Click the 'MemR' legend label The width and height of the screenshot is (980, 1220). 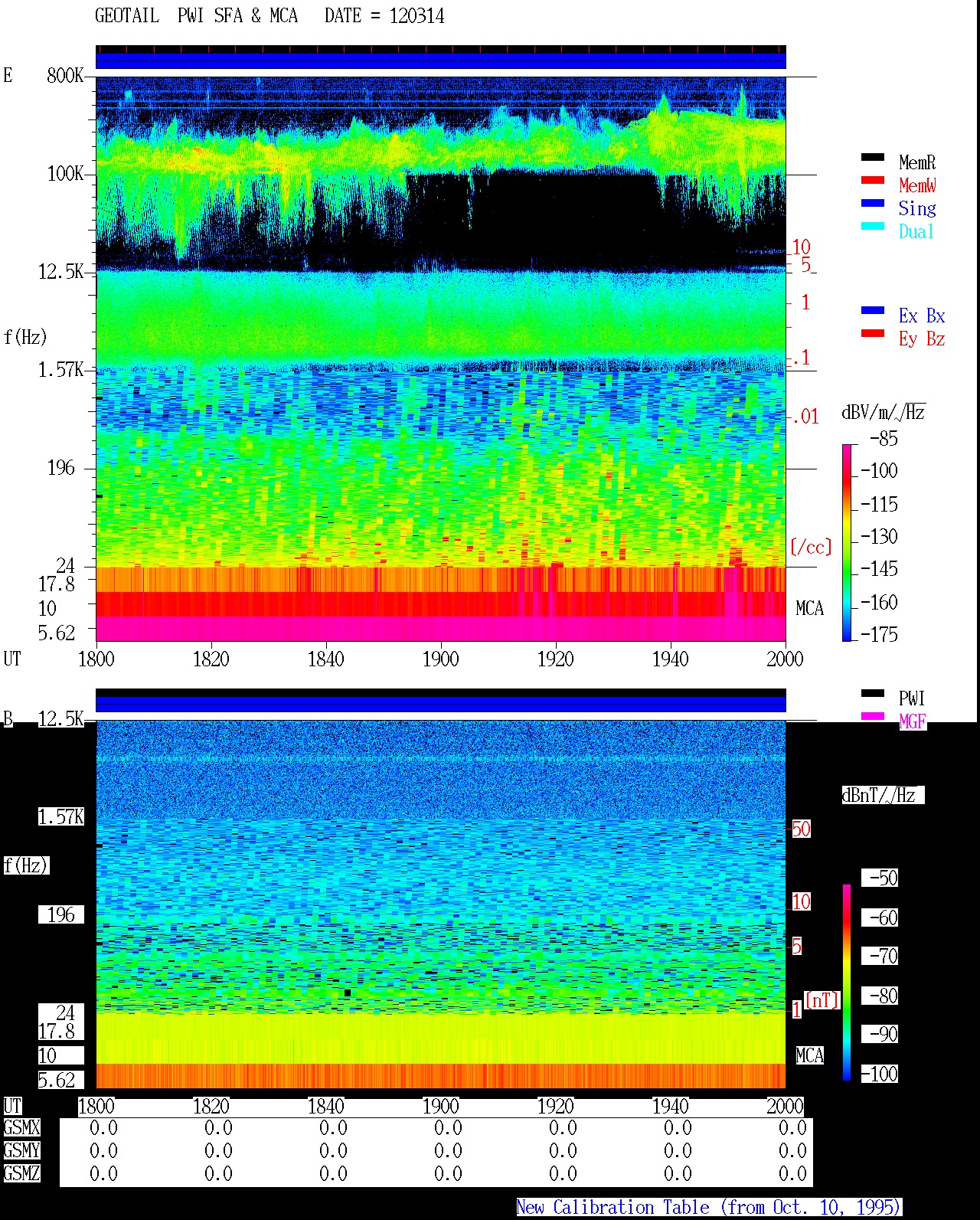pyautogui.click(x=917, y=162)
